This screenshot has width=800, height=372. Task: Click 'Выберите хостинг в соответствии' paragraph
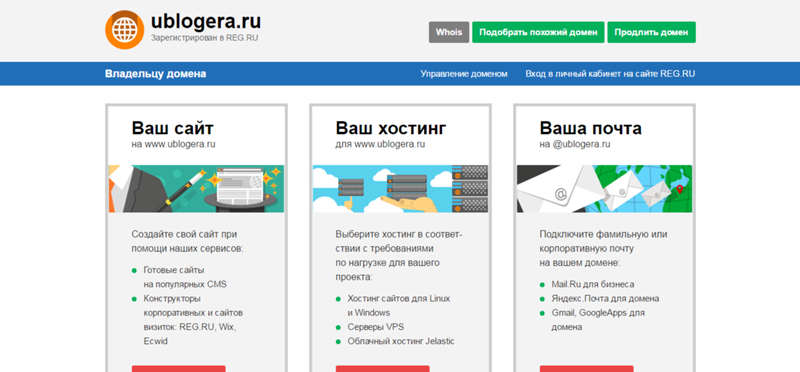tap(398, 256)
